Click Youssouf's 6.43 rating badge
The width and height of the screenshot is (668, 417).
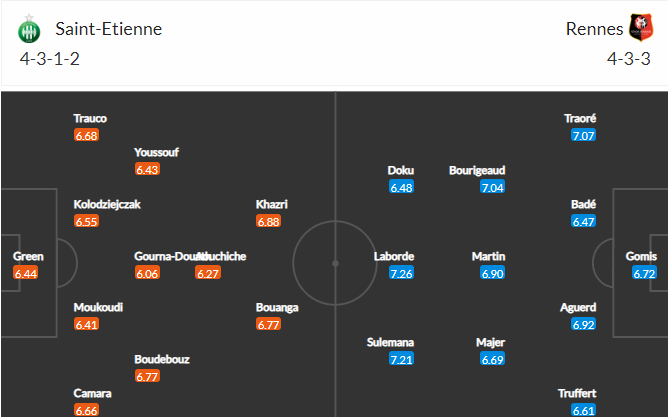(x=147, y=169)
